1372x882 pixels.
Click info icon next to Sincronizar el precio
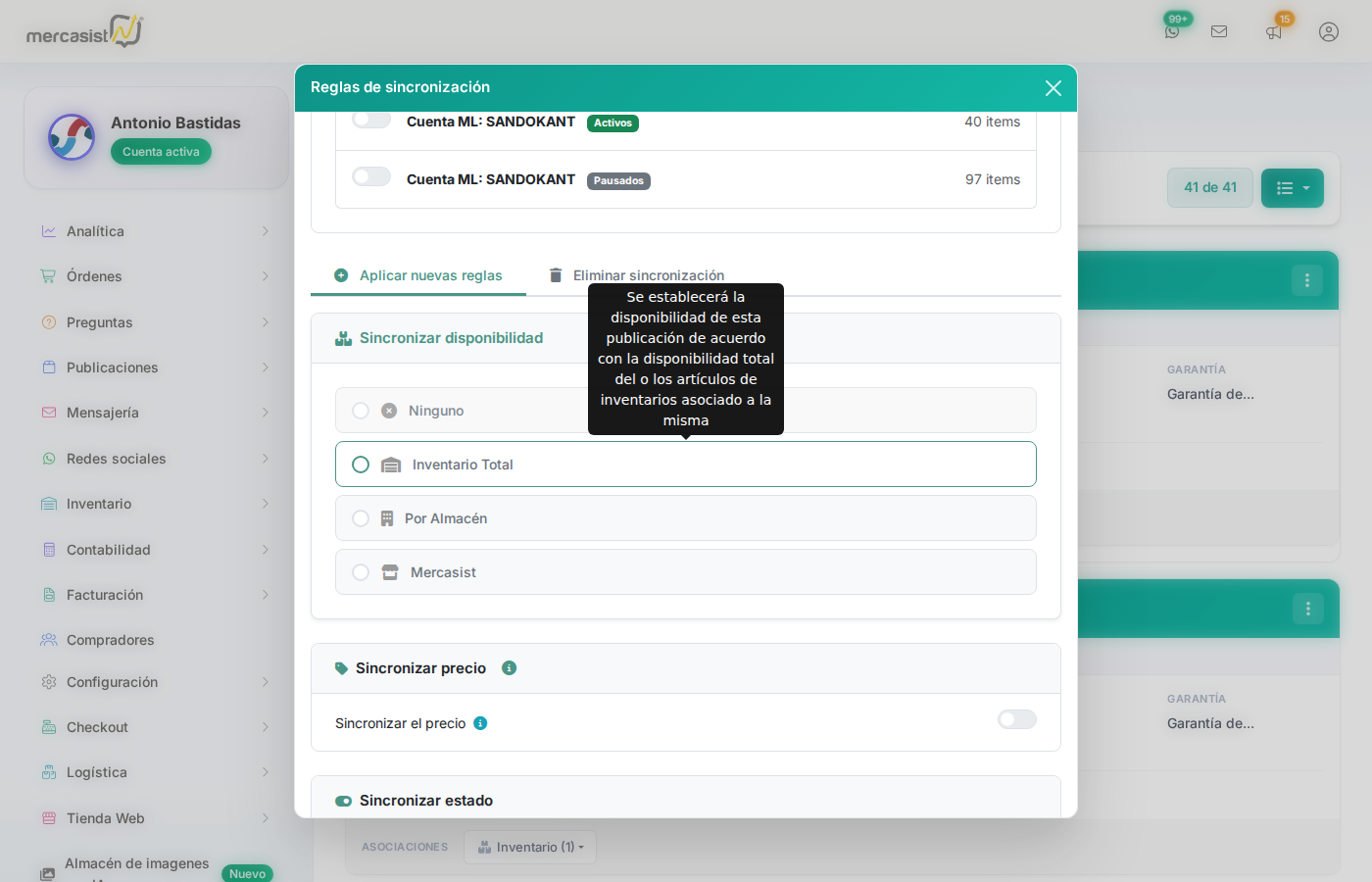coord(480,723)
